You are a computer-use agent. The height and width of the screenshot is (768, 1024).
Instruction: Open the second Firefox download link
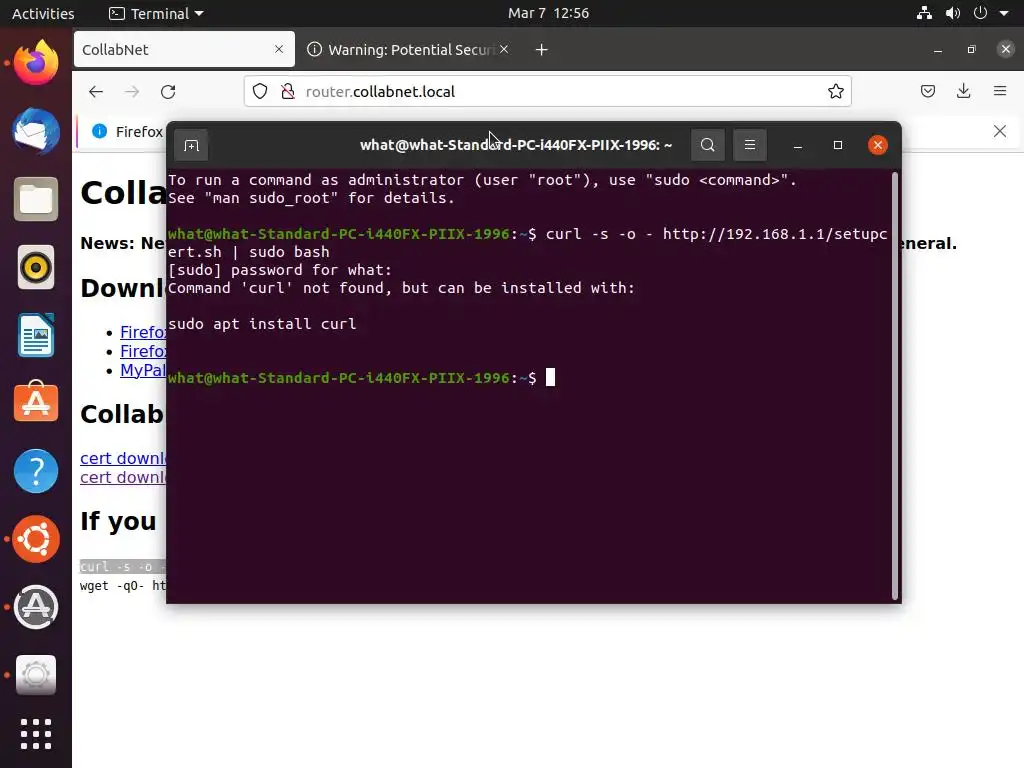coord(143,351)
